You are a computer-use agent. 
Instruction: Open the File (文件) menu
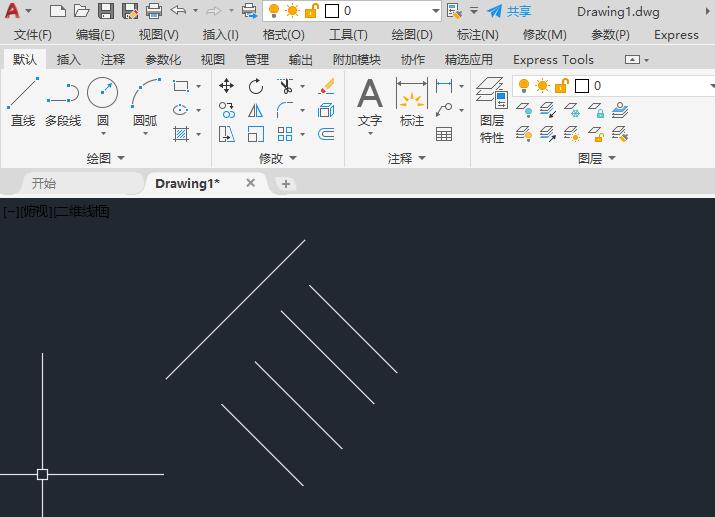[x=32, y=35]
